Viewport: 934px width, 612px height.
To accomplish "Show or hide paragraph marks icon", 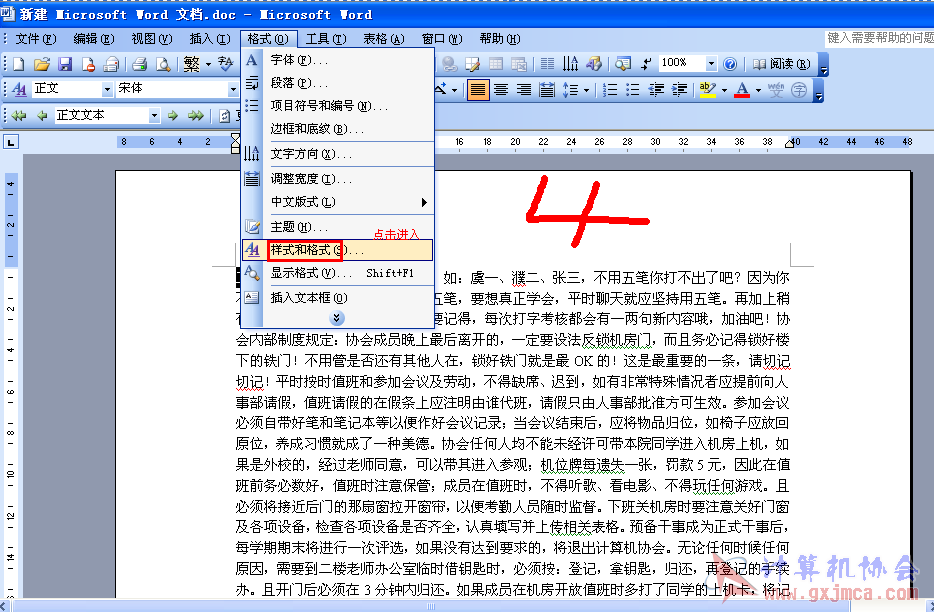I will (x=646, y=64).
